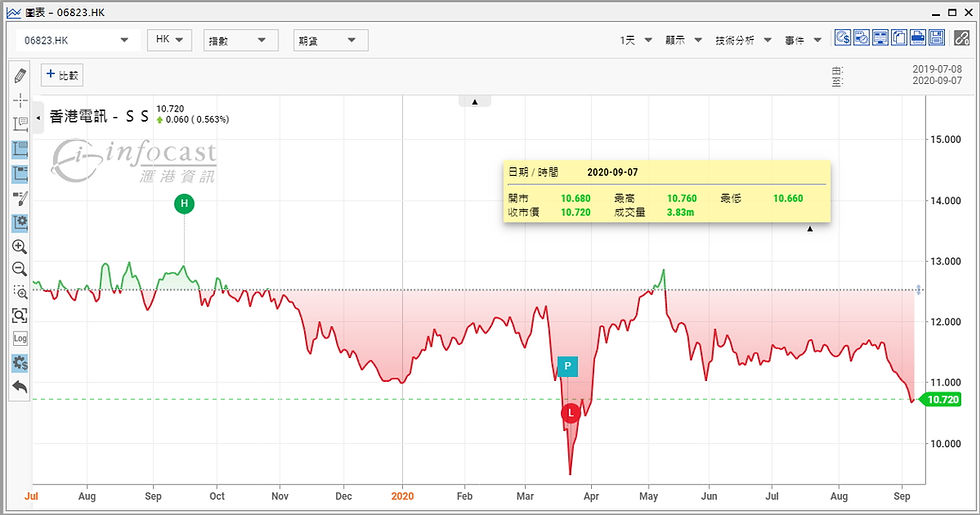Screen dimensions: 980x515
Task: Click the Jul label at start of time axis
Action: click(31, 496)
